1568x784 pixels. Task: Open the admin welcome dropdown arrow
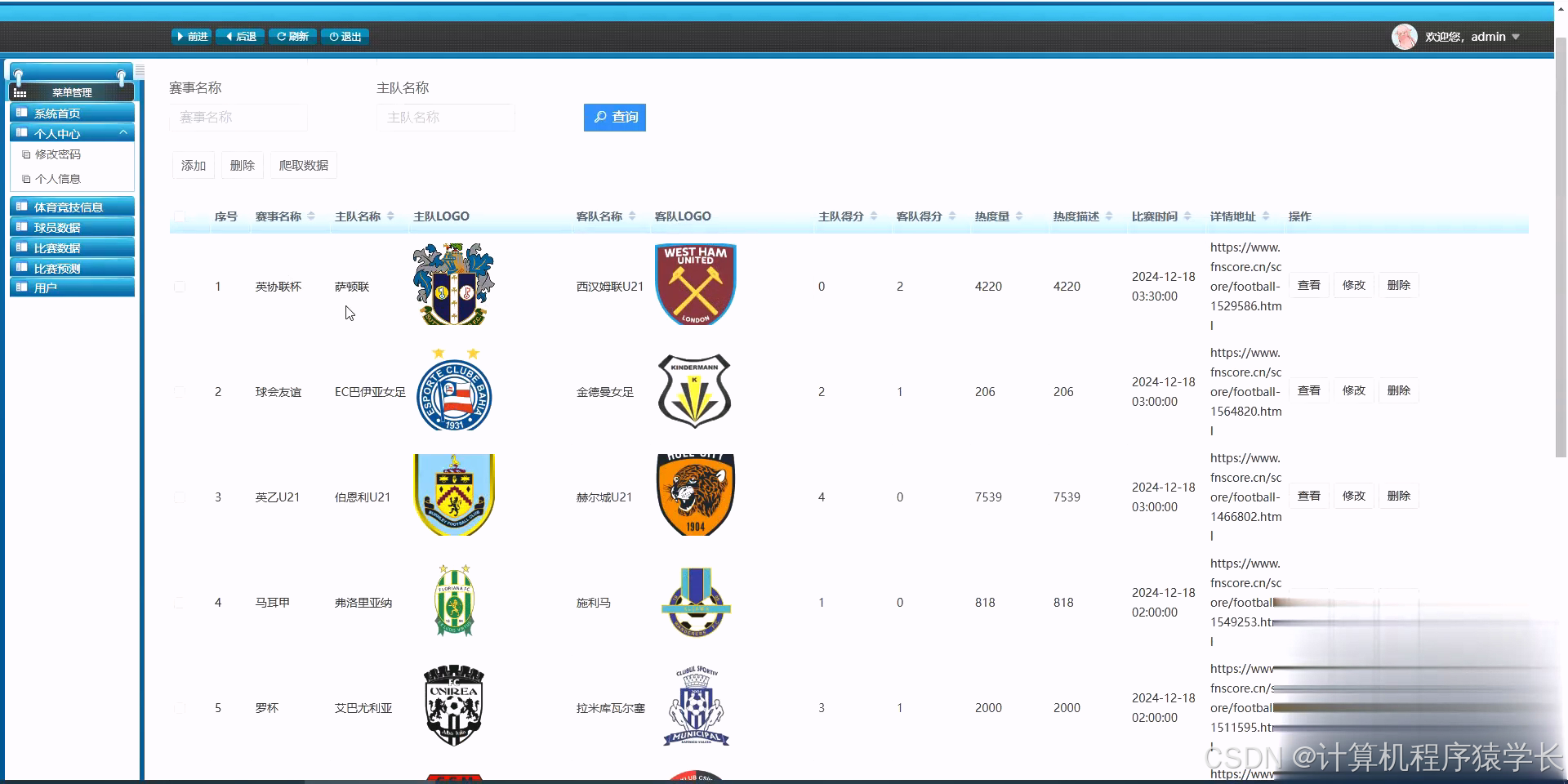coord(1516,37)
